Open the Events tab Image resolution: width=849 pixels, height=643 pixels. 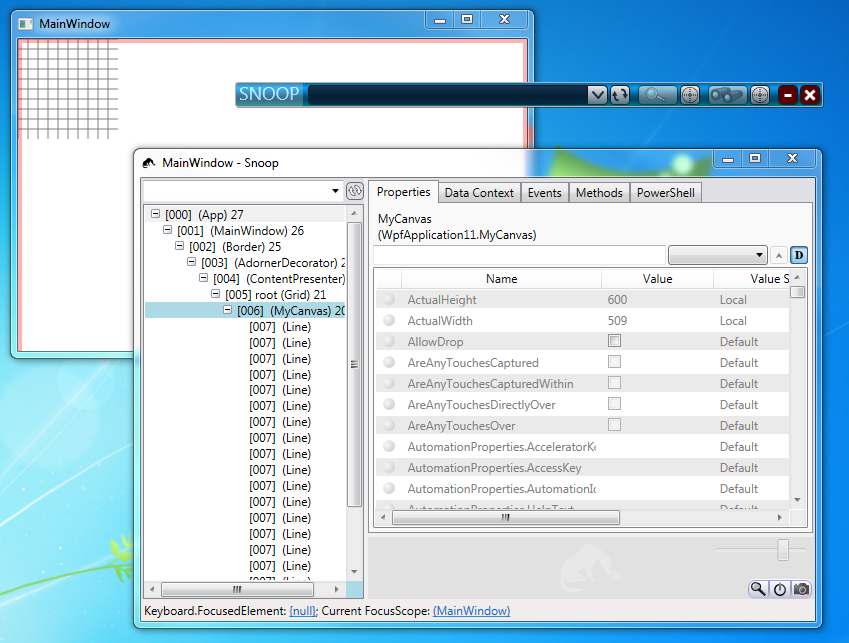click(x=545, y=193)
